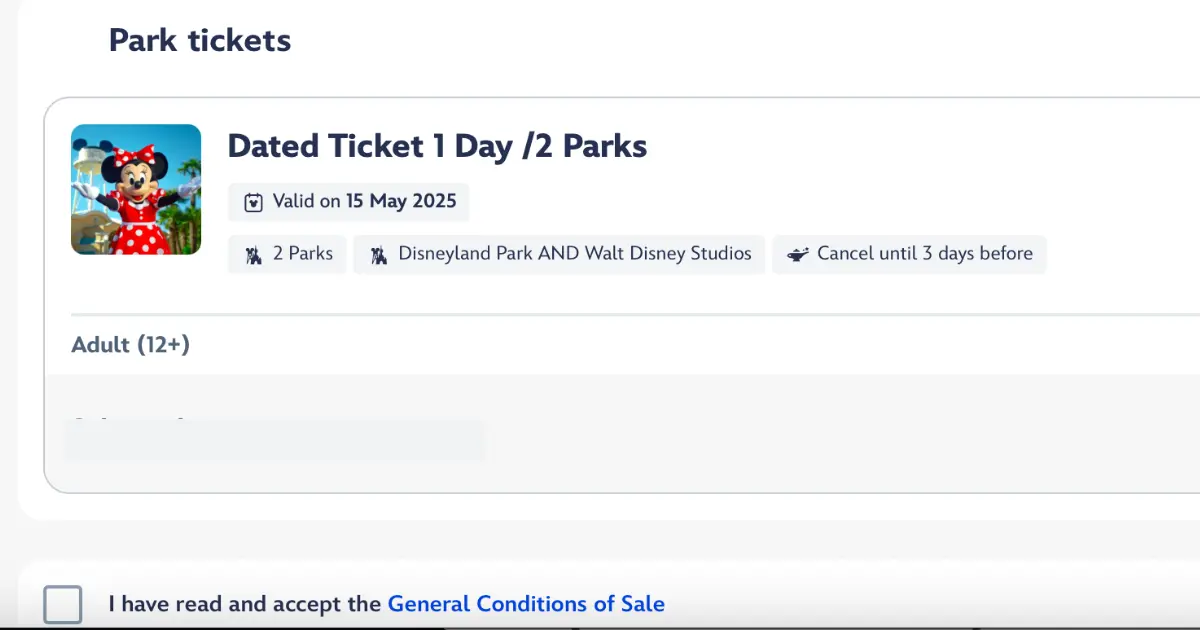Select the Adult (12+) ticket row label
Screen dimensions: 1200x630
pyautogui.click(x=131, y=345)
